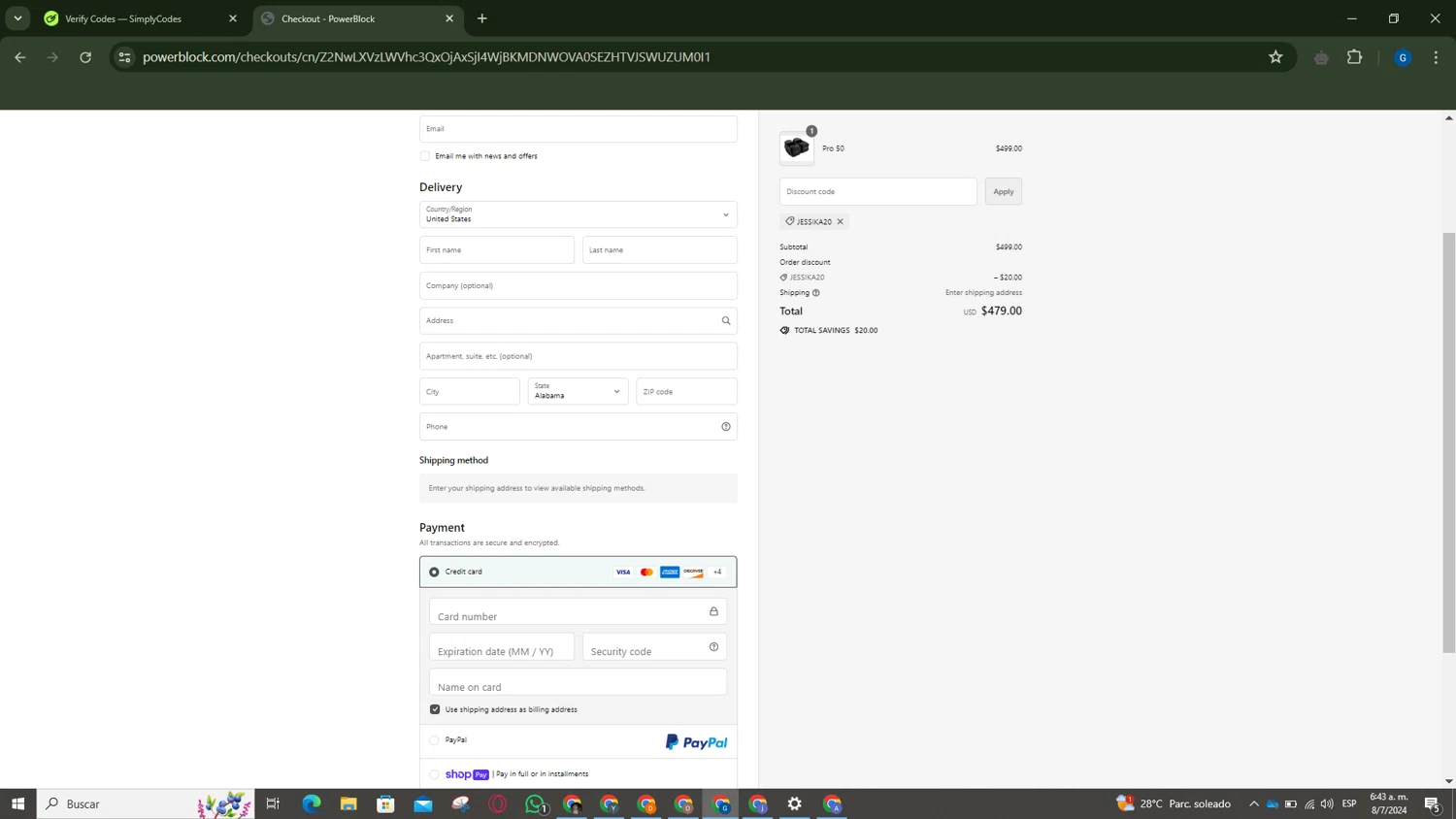This screenshot has height=819, width=1456.
Task: Open a new browser tab
Action: point(481,18)
